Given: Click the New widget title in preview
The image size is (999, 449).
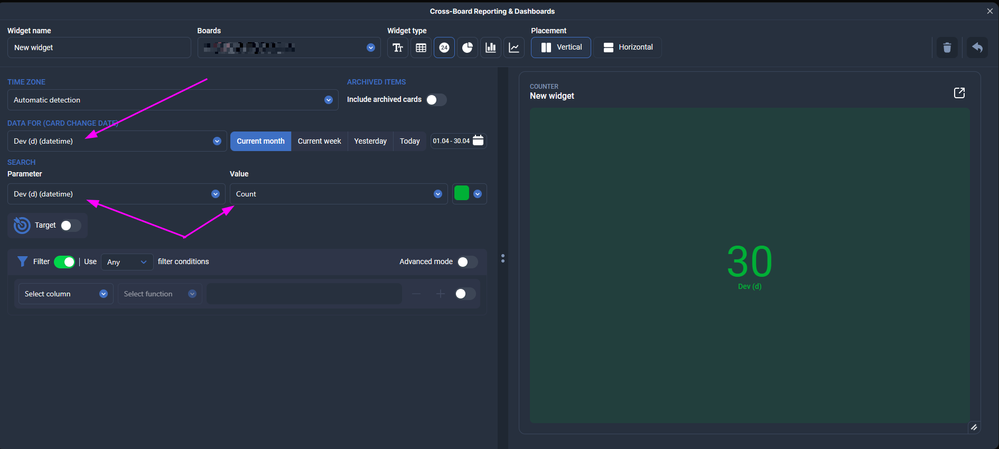Looking at the screenshot, I should 552,96.
